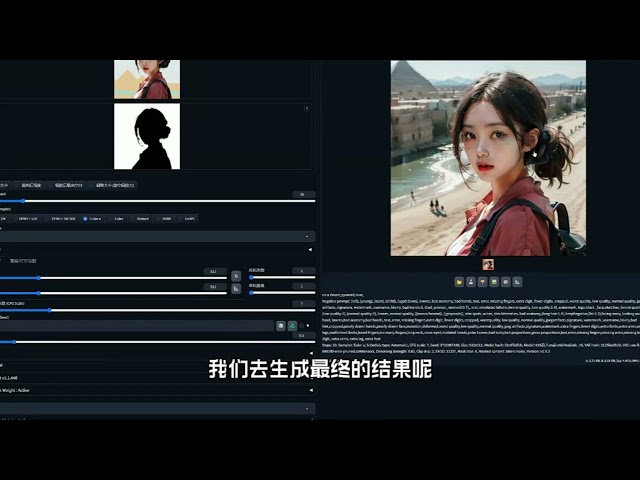Click the 'Steps: 20, Sampler: Euler a' info line
Viewport: 640px width, 480px height.
coord(481,345)
